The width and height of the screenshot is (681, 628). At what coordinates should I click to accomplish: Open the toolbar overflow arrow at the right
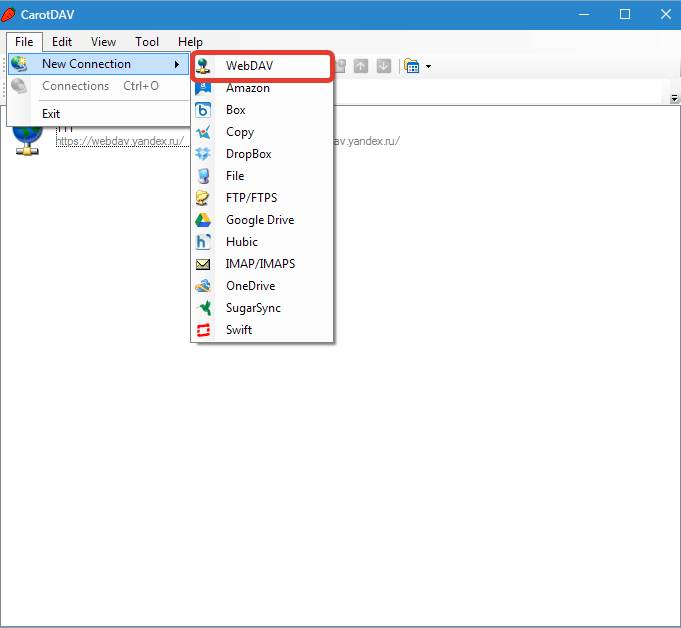(674, 99)
